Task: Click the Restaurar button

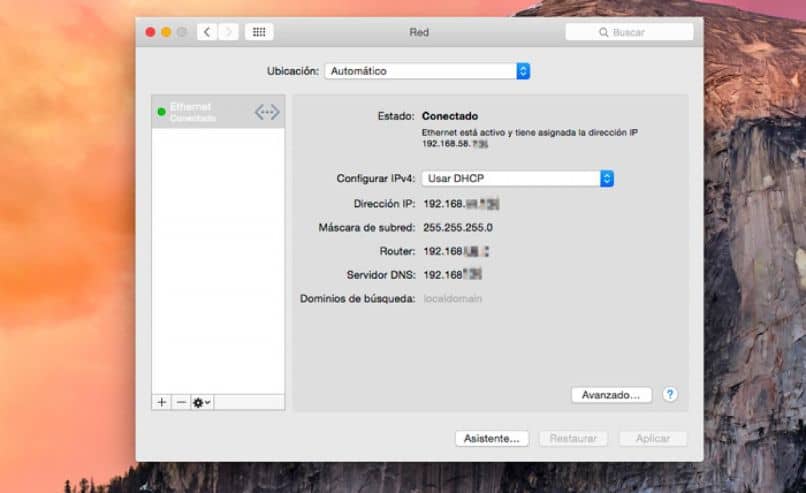Action: click(573, 439)
